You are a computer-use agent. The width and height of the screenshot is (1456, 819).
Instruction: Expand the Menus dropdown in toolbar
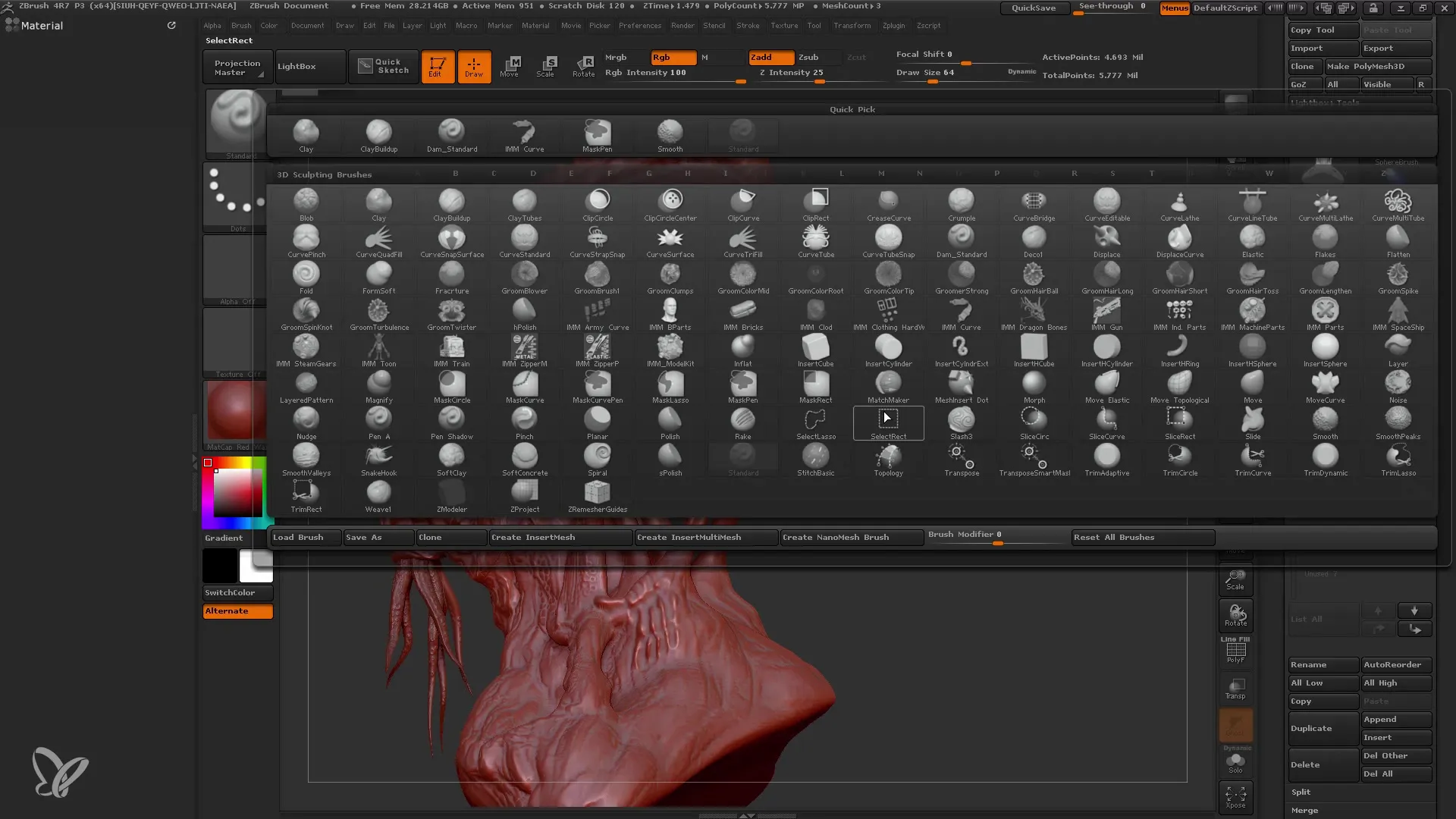coord(1173,8)
